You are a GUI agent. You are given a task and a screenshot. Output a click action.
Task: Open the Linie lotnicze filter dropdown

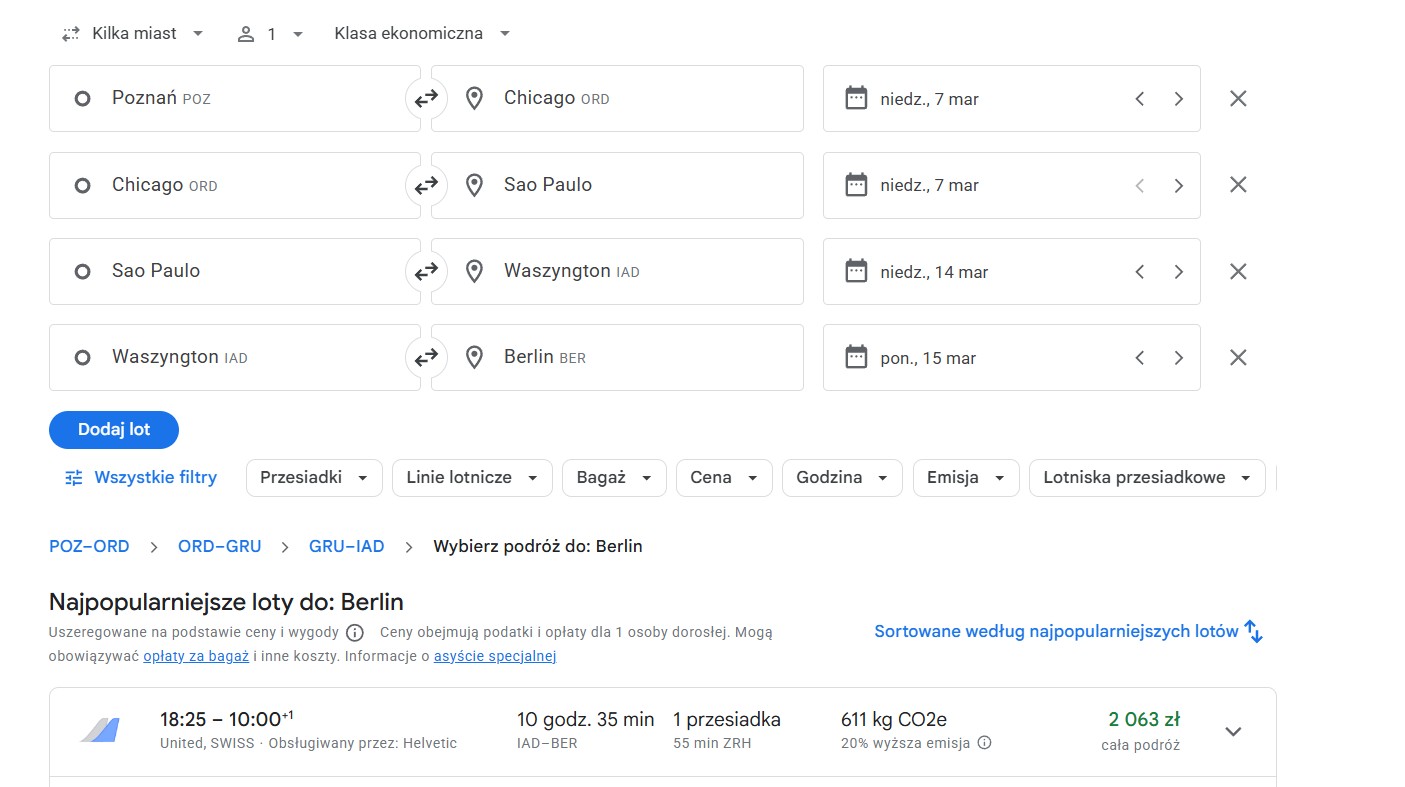pyautogui.click(x=472, y=478)
